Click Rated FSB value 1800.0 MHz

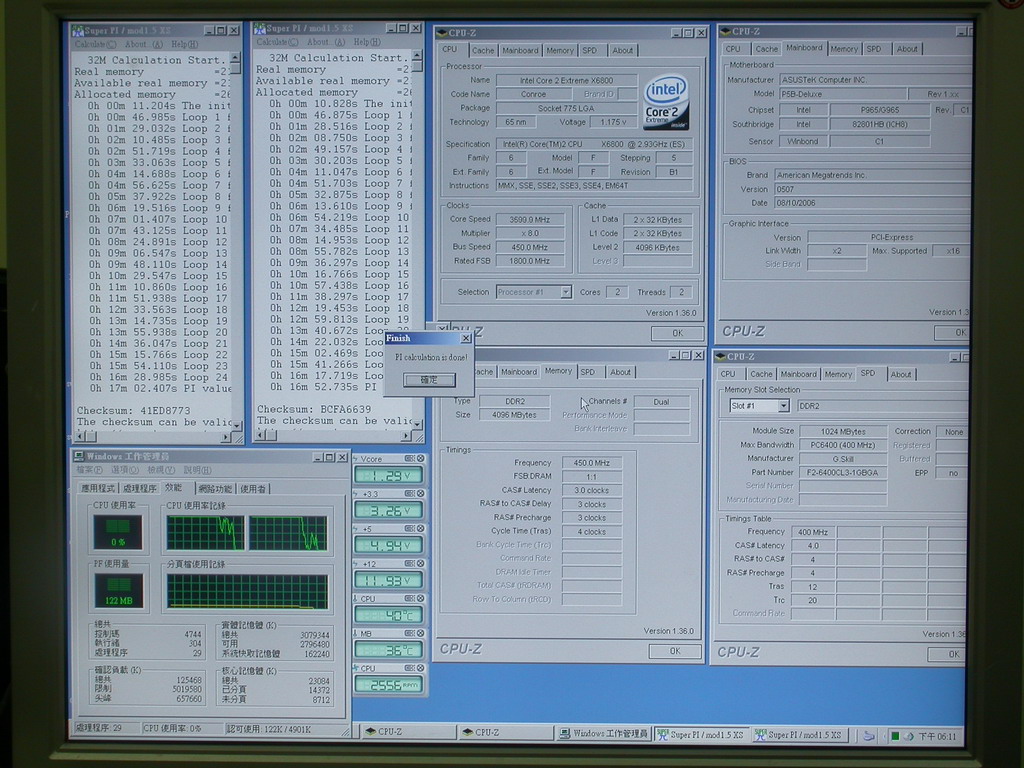coord(530,261)
